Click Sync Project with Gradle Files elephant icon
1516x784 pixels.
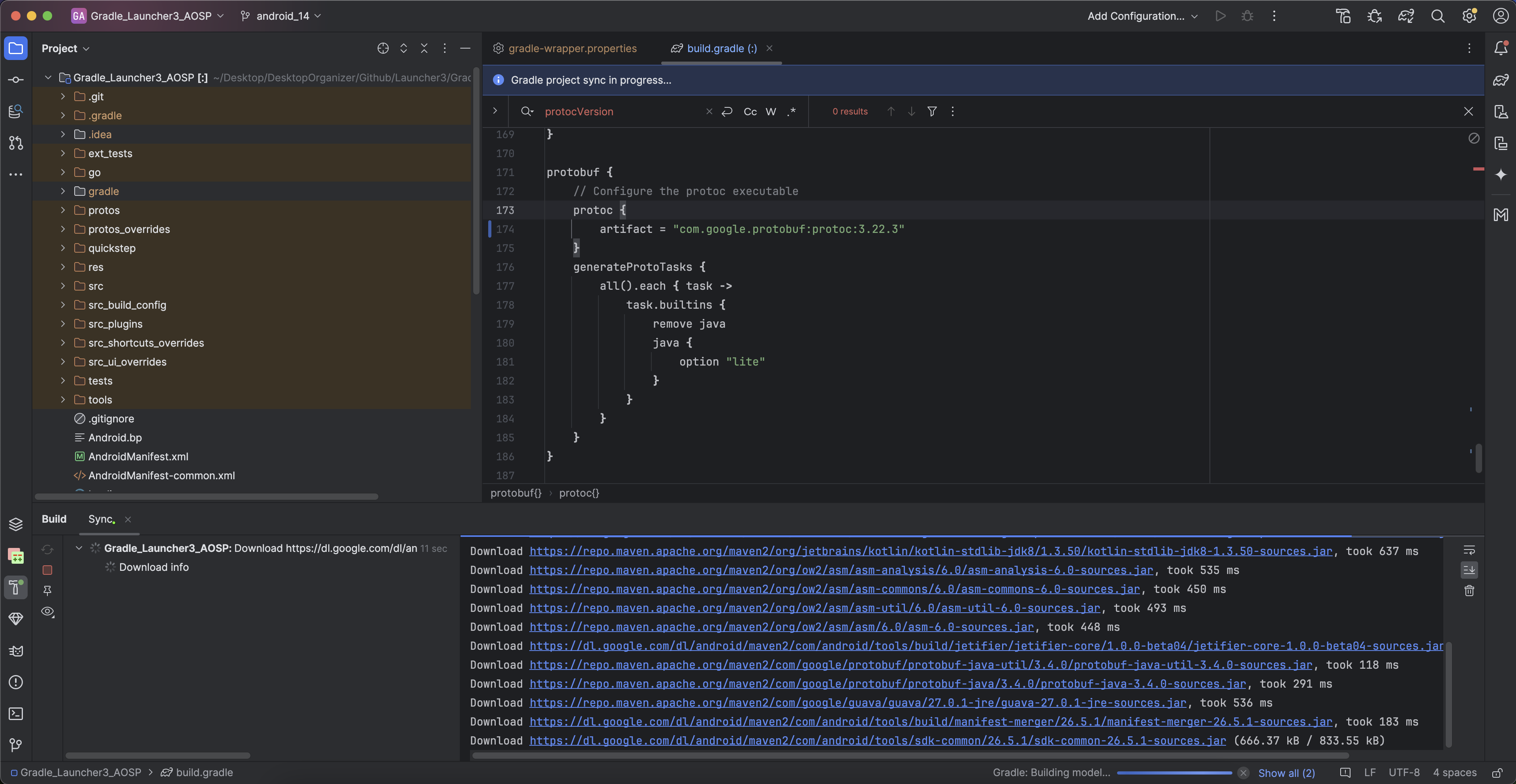[1406, 16]
